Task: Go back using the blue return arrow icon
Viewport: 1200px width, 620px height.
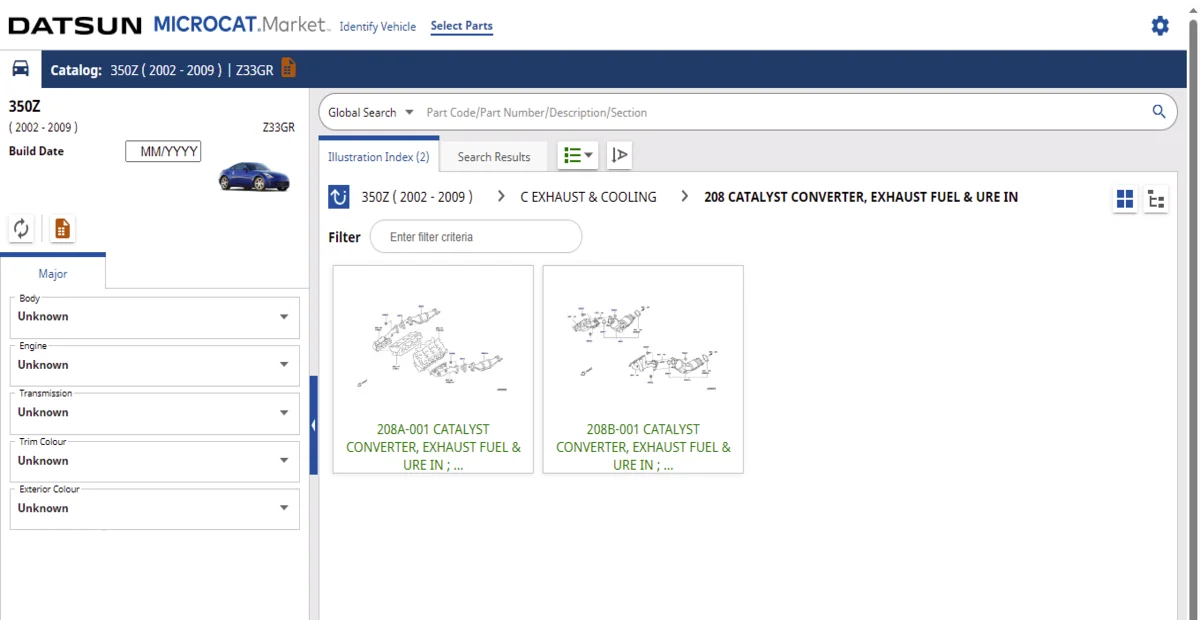Action: pos(339,197)
